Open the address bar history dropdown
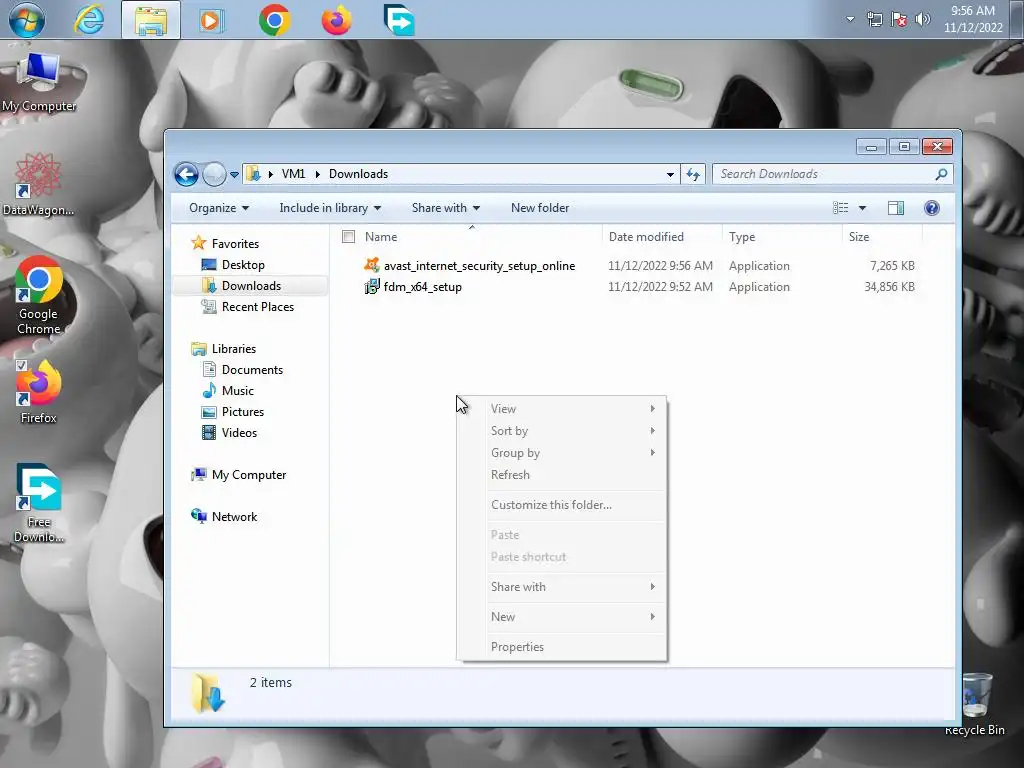The image size is (1024, 768). [670, 174]
